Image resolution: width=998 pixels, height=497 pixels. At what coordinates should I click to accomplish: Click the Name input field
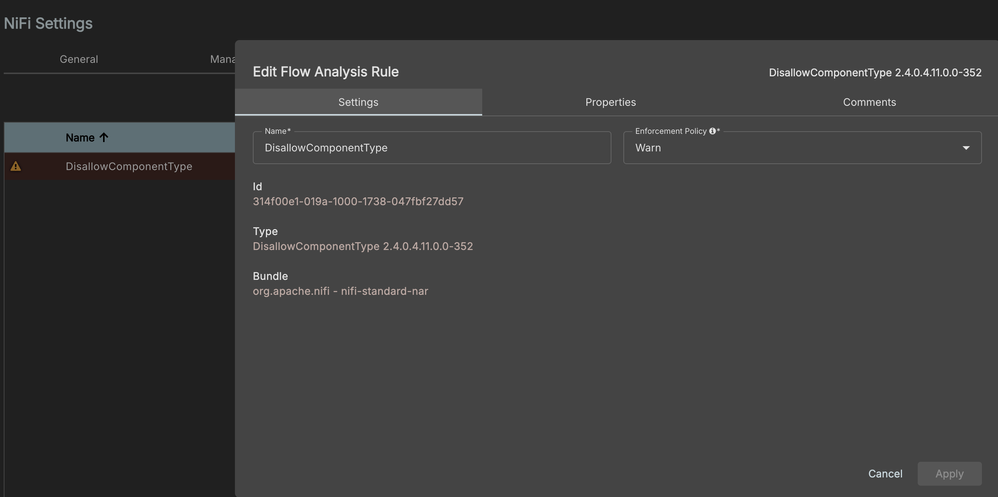coord(431,148)
